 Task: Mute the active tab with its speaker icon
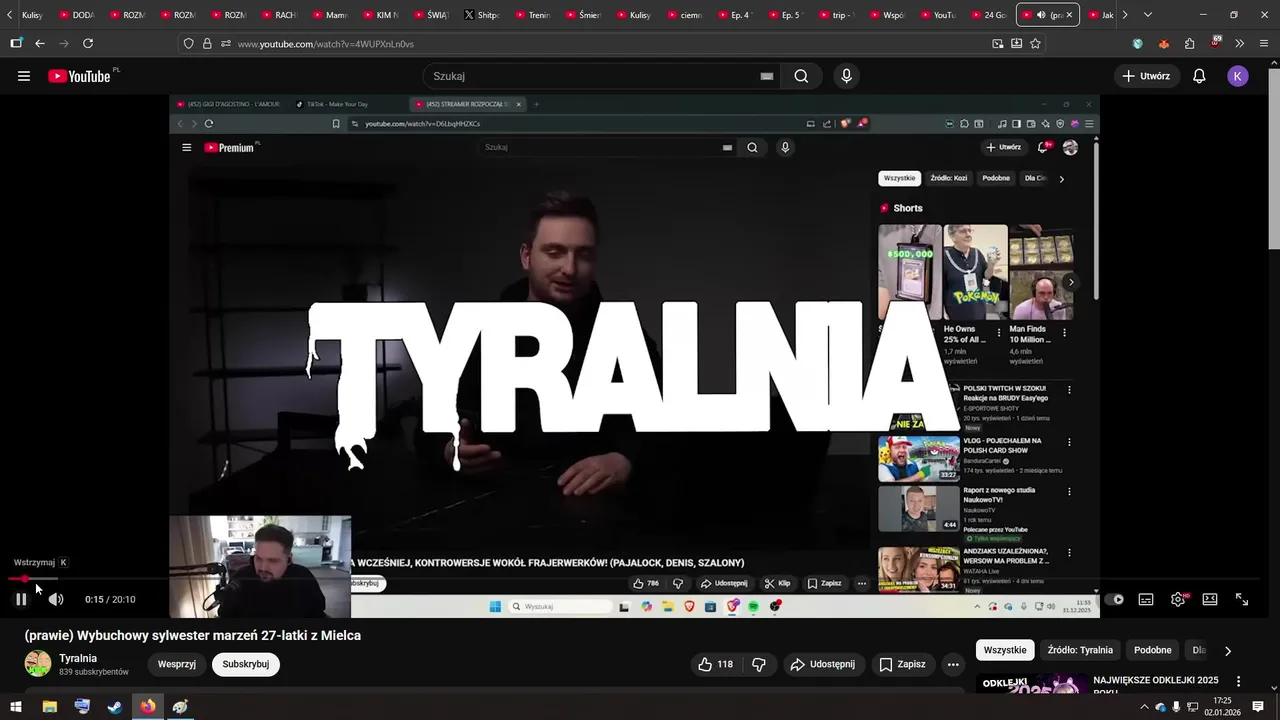point(1042,15)
